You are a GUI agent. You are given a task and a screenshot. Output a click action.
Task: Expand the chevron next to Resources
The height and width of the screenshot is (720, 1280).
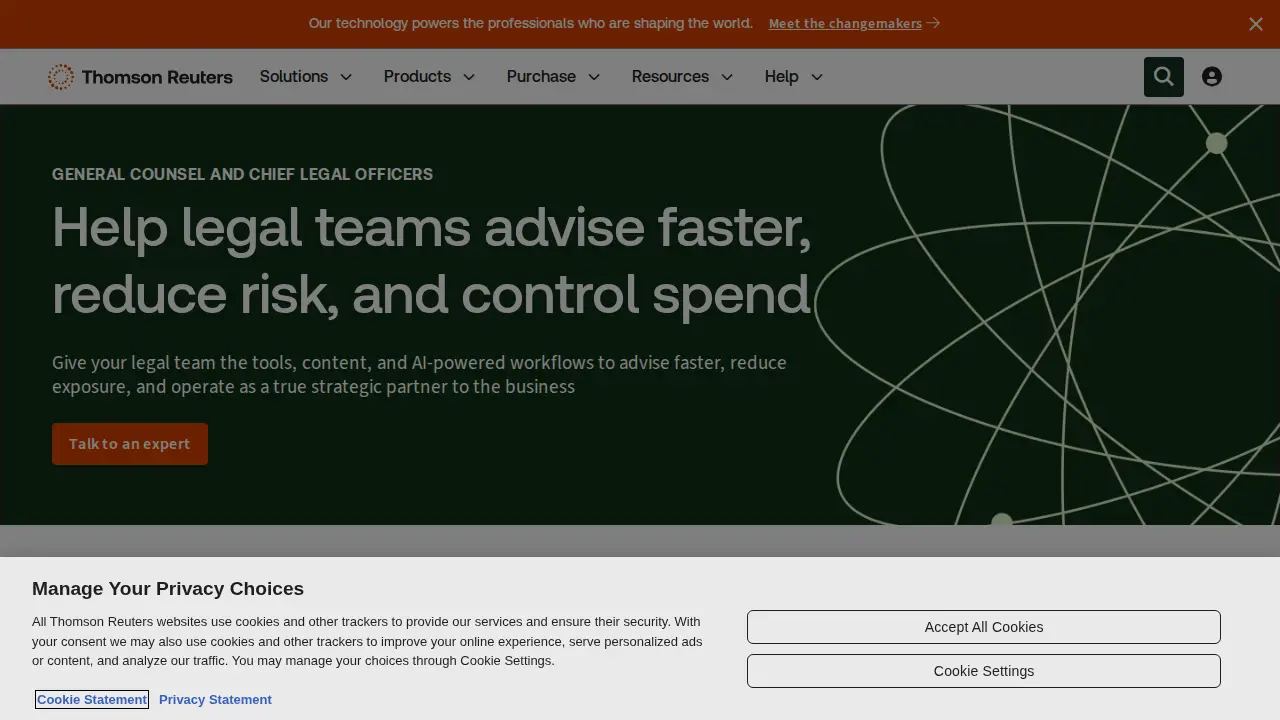coord(727,77)
